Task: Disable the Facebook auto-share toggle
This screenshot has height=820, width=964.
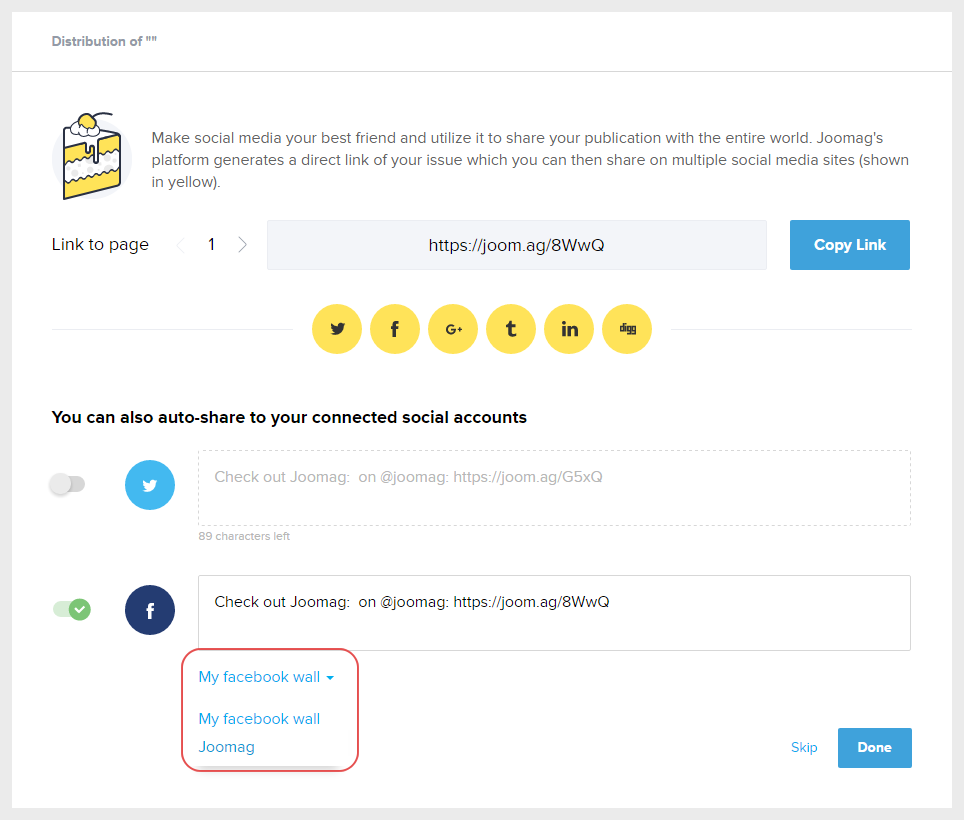Action: point(72,609)
